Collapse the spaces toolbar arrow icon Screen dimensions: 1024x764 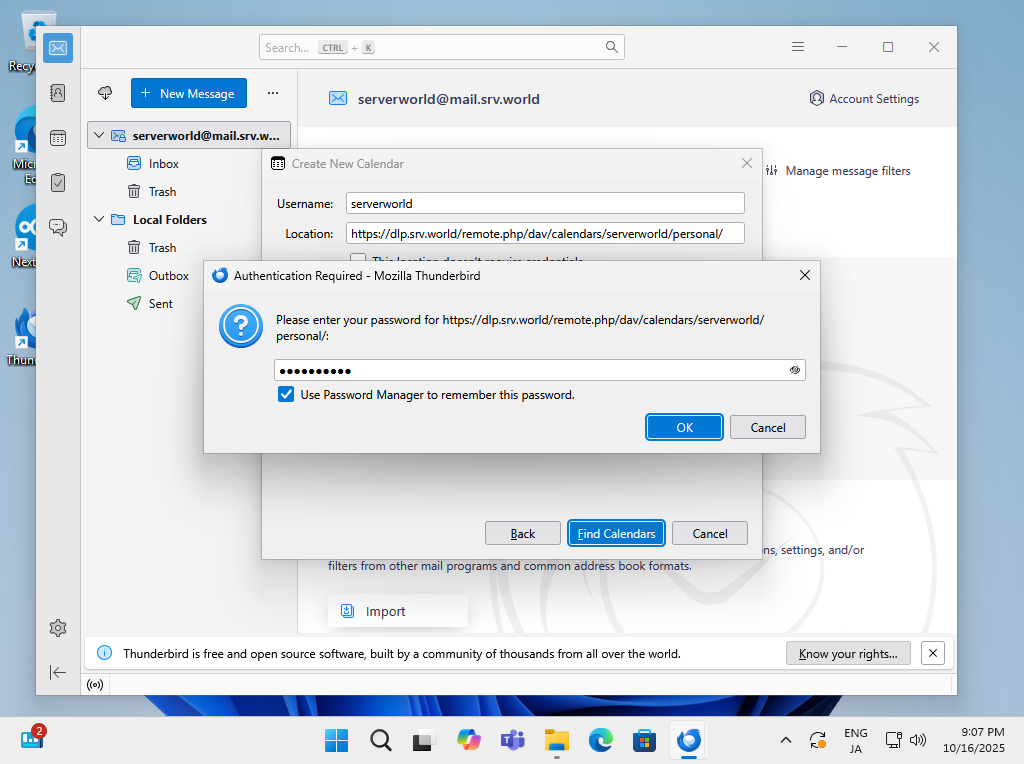click(58, 672)
